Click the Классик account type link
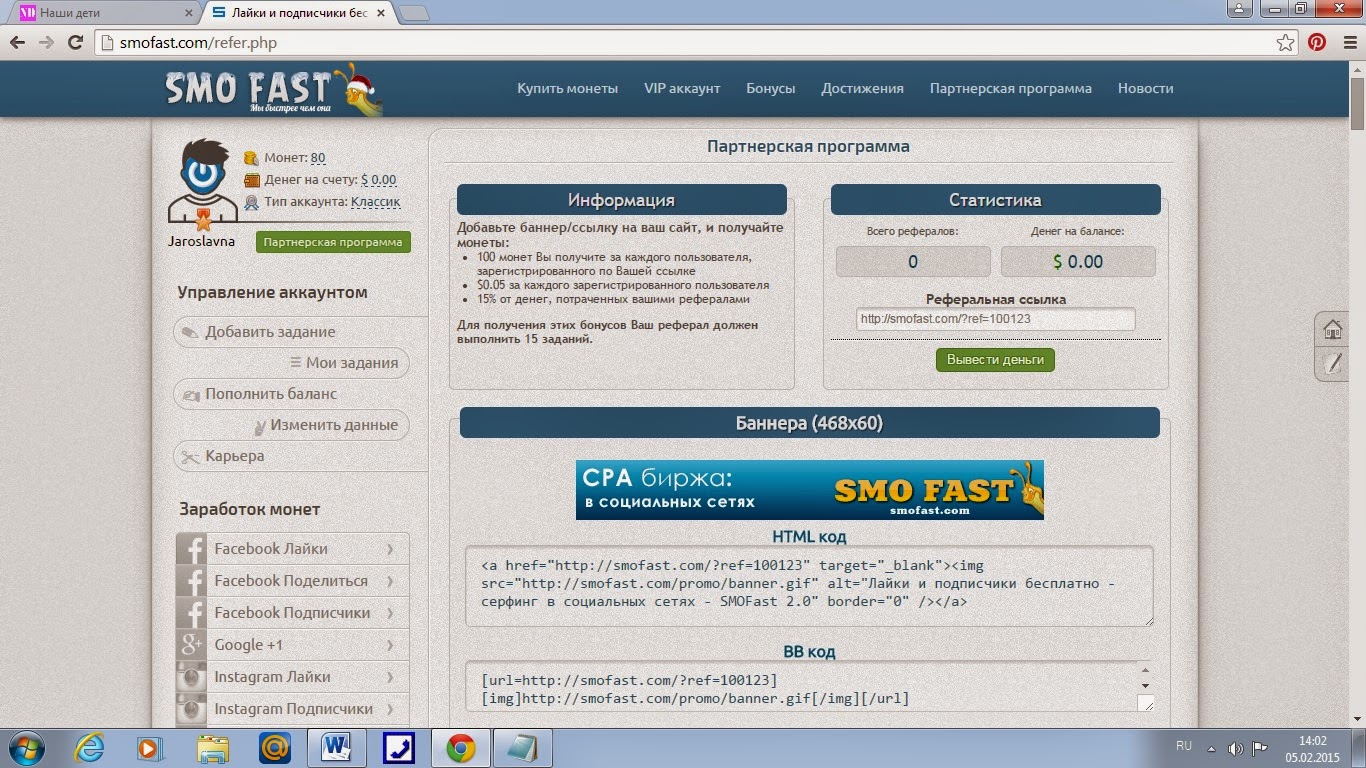The image size is (1366, 768). (375, 202)
